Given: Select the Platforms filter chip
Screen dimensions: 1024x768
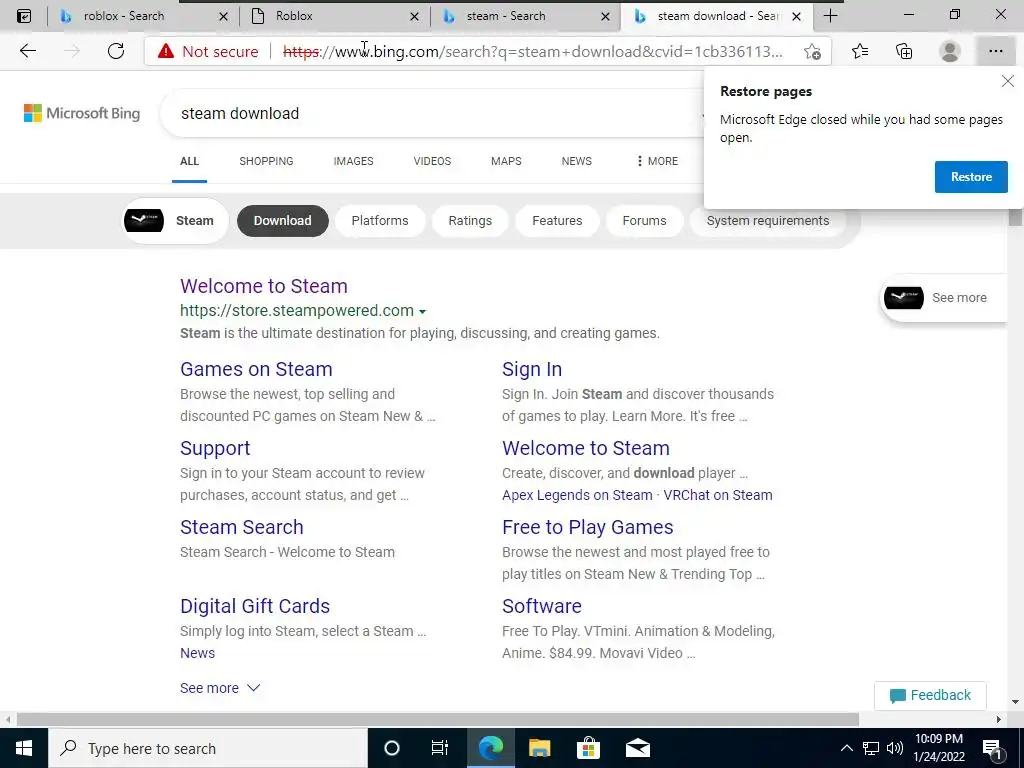Looking at the screenshot, I should [x=379, y=221].
